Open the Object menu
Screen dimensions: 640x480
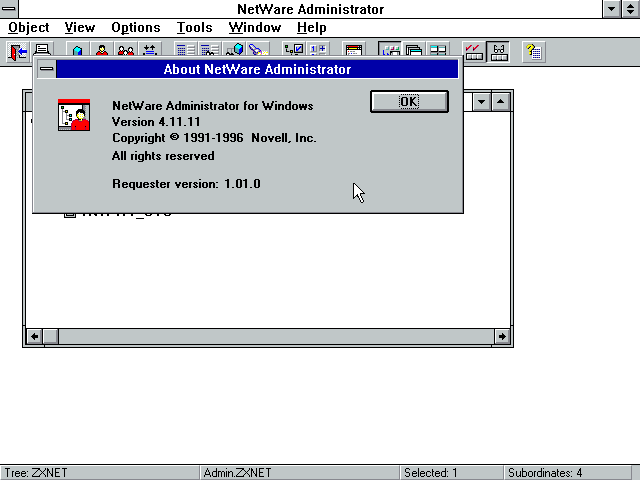[29, 28]
